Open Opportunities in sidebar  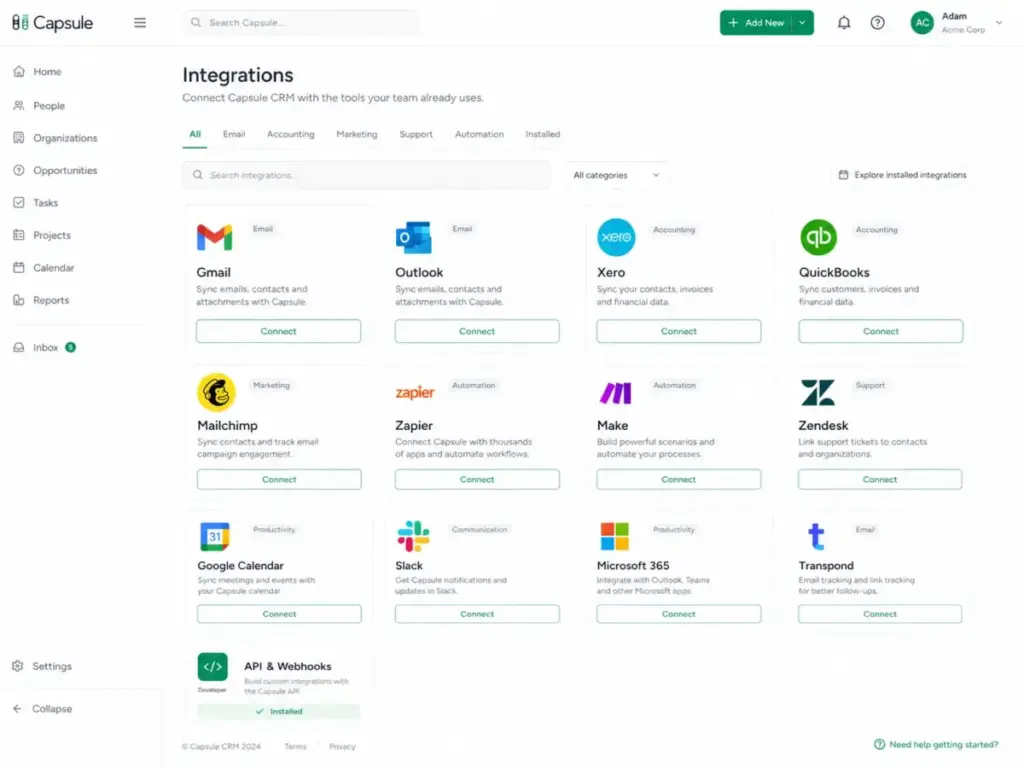[56, 170]
